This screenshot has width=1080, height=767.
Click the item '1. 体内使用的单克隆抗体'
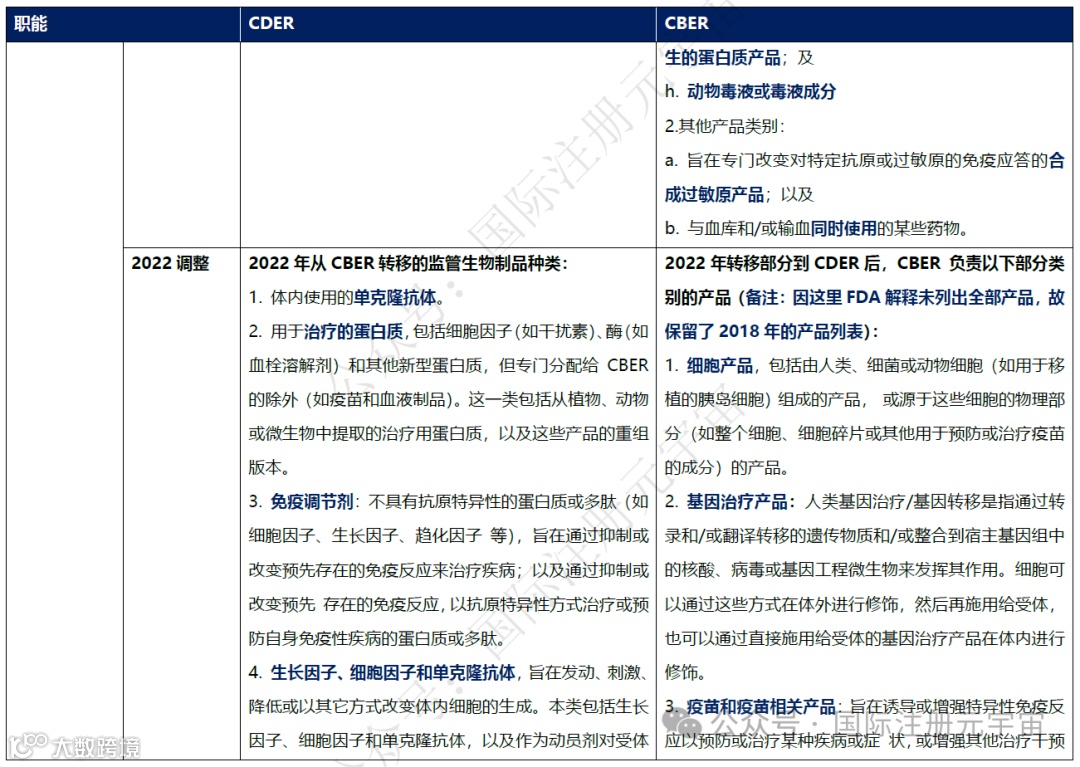click(346, 297)
